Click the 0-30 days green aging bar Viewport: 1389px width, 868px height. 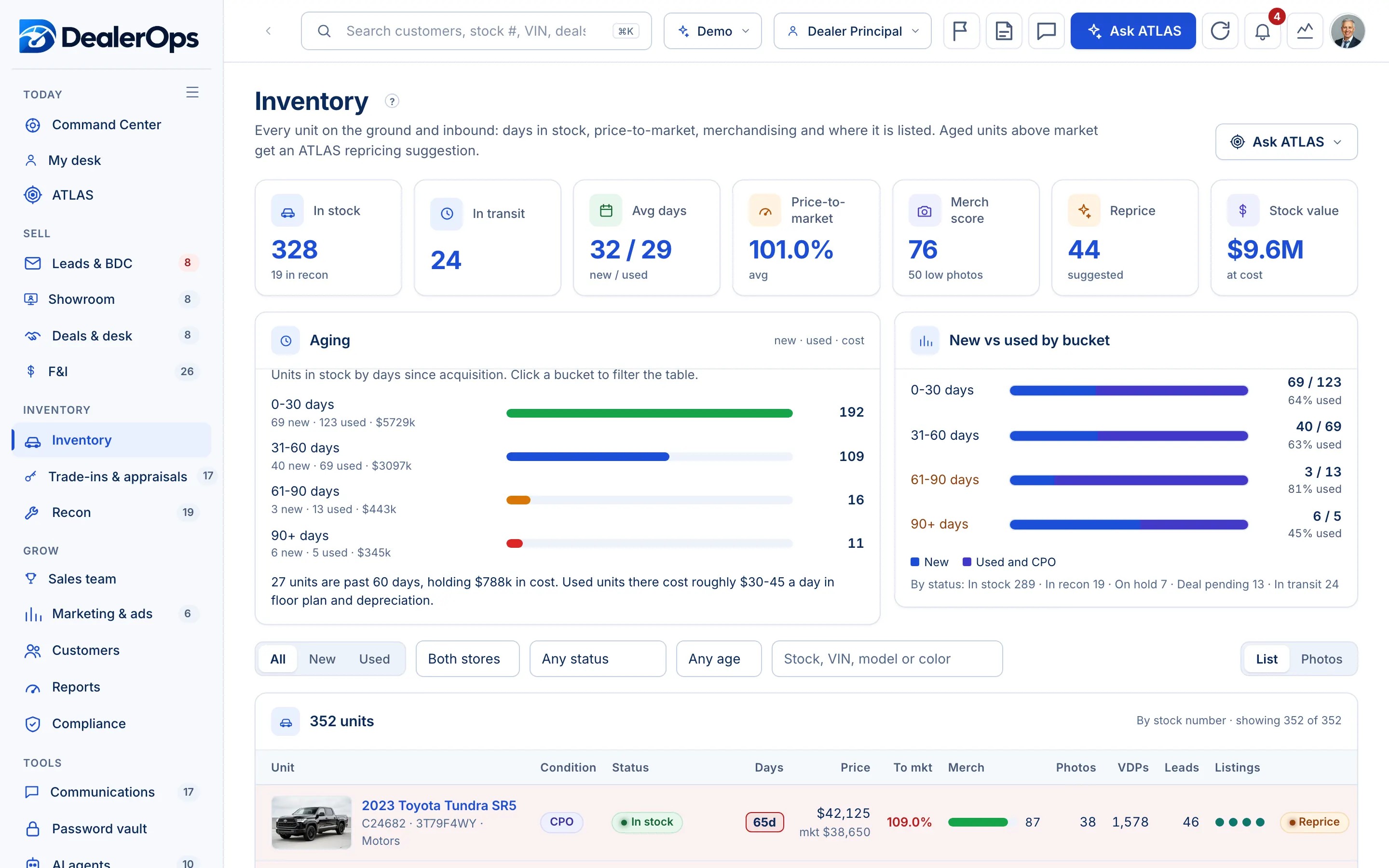pyautogui.click(x=649, y=413)
